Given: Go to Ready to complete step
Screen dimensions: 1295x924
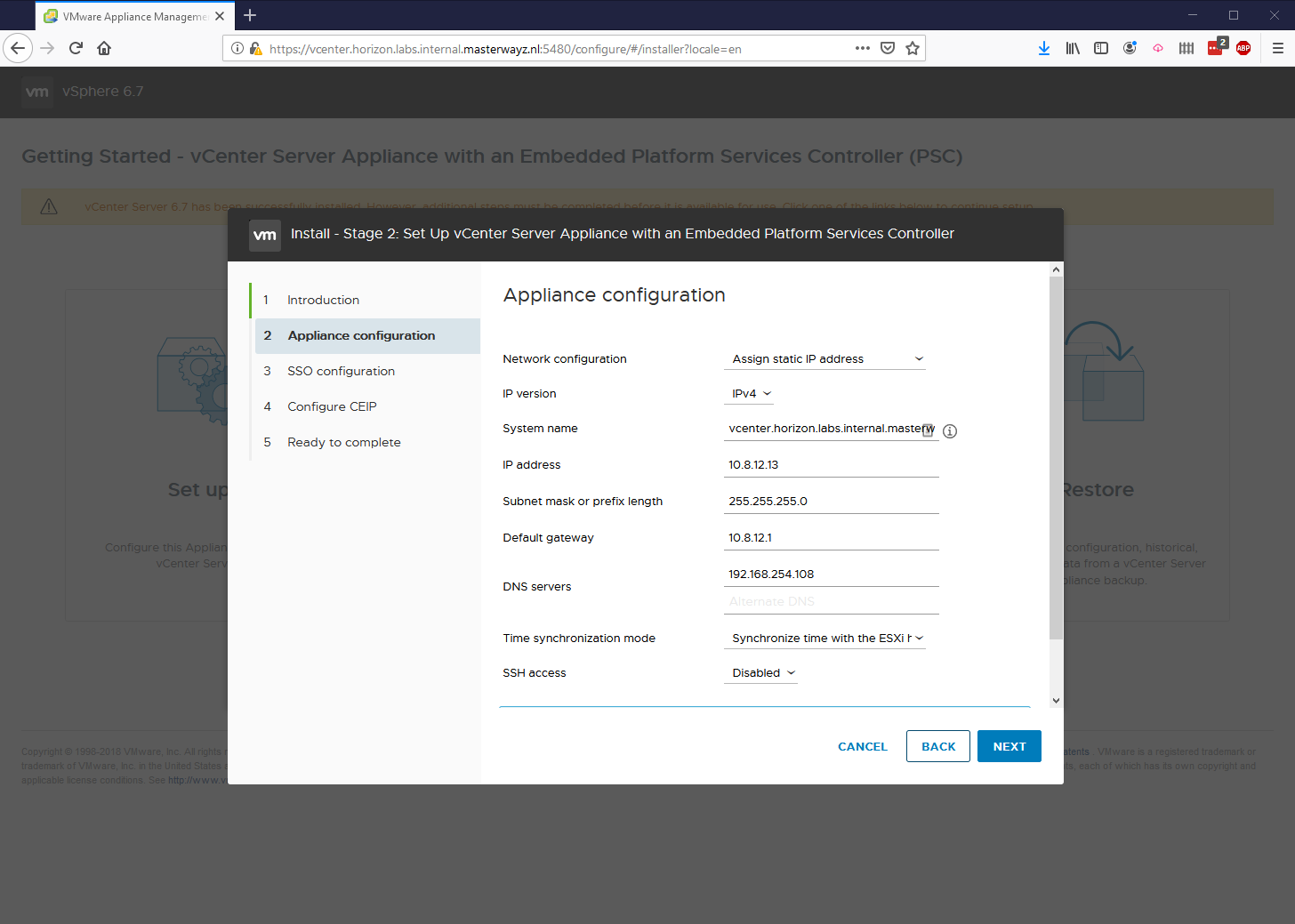Looking at the screenshot, I should [x=367, y=442].
